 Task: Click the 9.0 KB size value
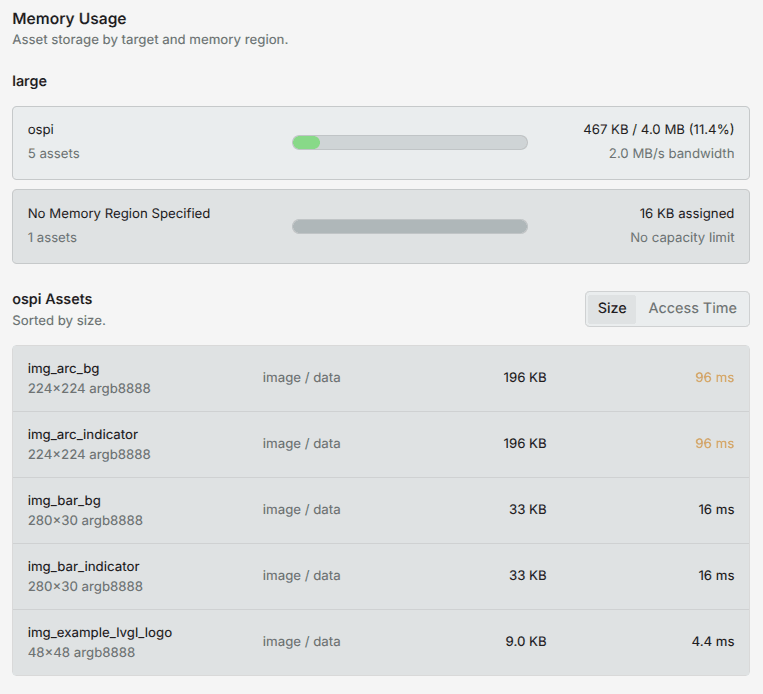526,642
